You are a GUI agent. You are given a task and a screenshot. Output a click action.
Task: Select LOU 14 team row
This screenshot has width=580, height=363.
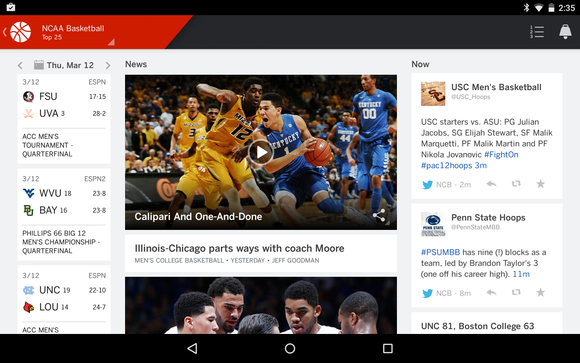(64, 307)
